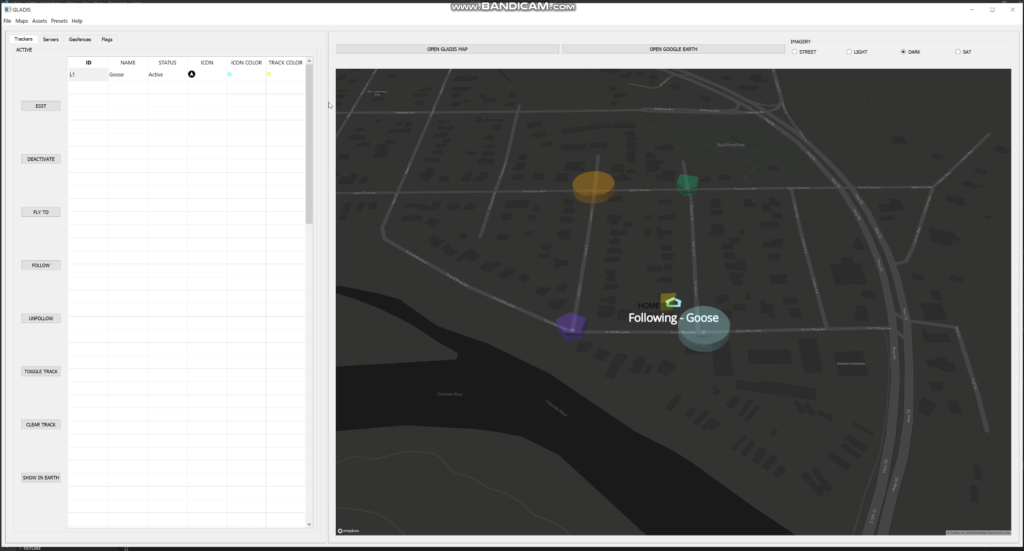This screenshot has width=1024, height=551.
Task: Click the EDIT button
Action: 40,106
